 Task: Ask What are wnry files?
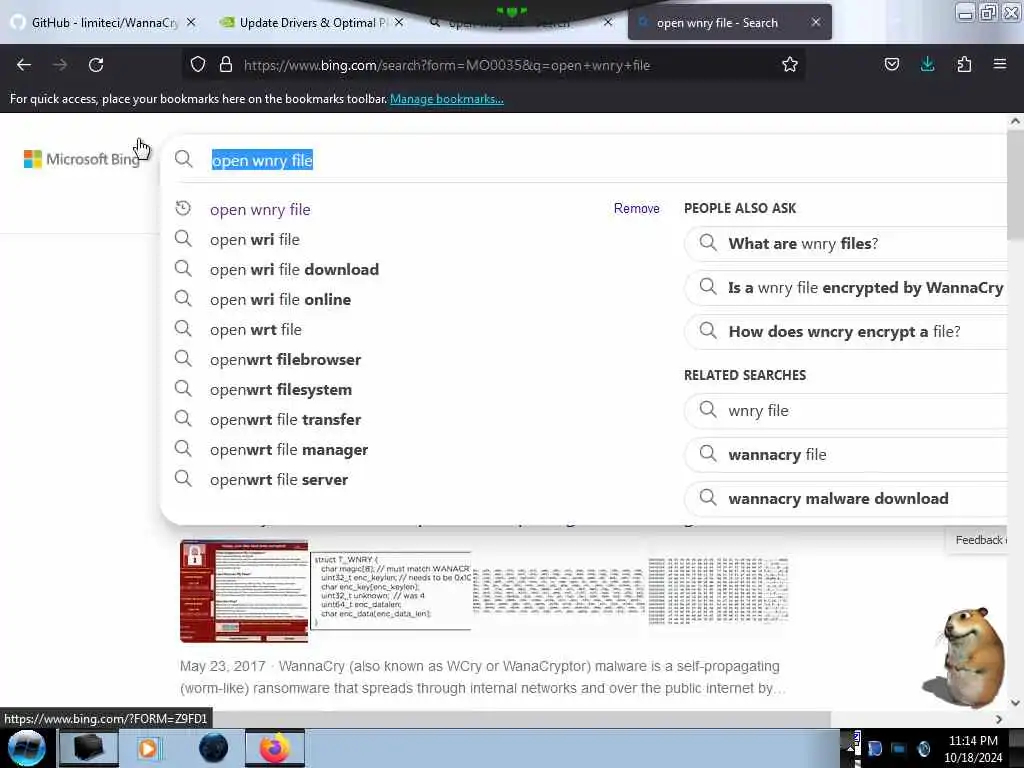pyautogui.click(x=846, y=244)
